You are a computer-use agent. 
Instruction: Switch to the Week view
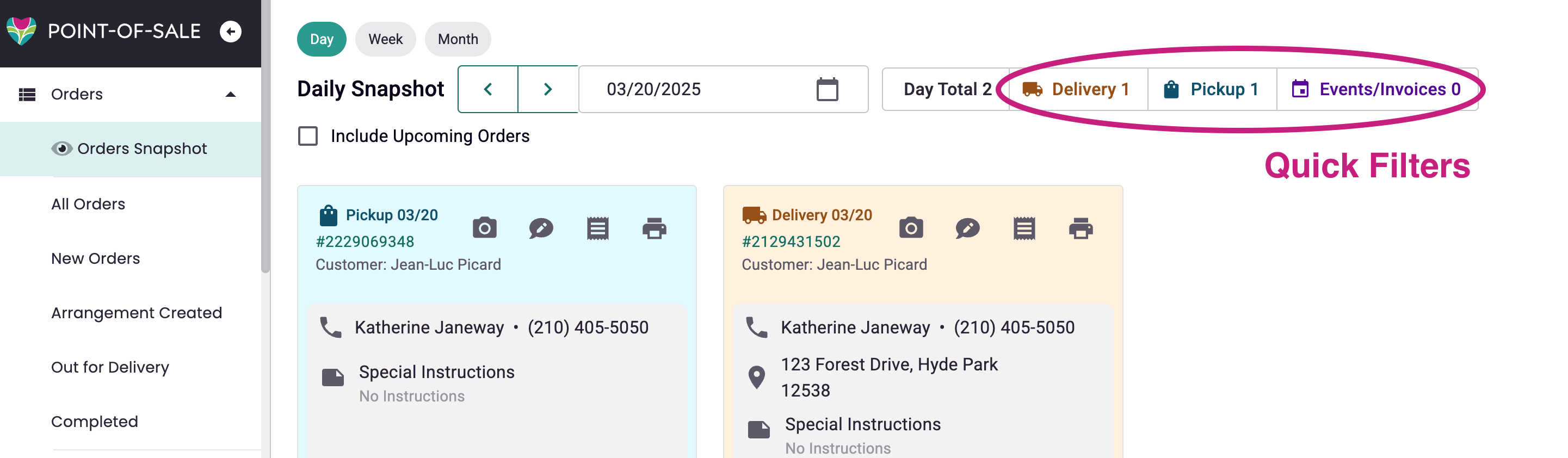coord(385,39)
